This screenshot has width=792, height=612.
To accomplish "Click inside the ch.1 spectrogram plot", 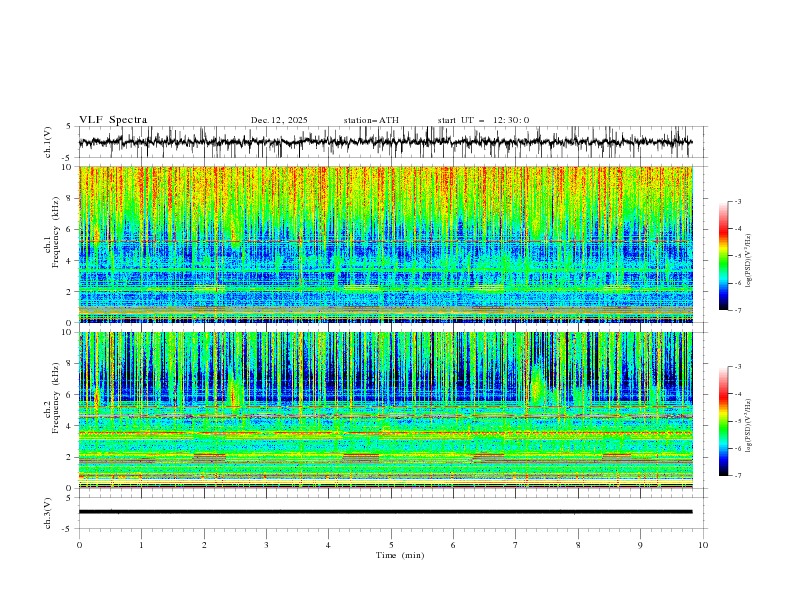I will pos(386,244).
